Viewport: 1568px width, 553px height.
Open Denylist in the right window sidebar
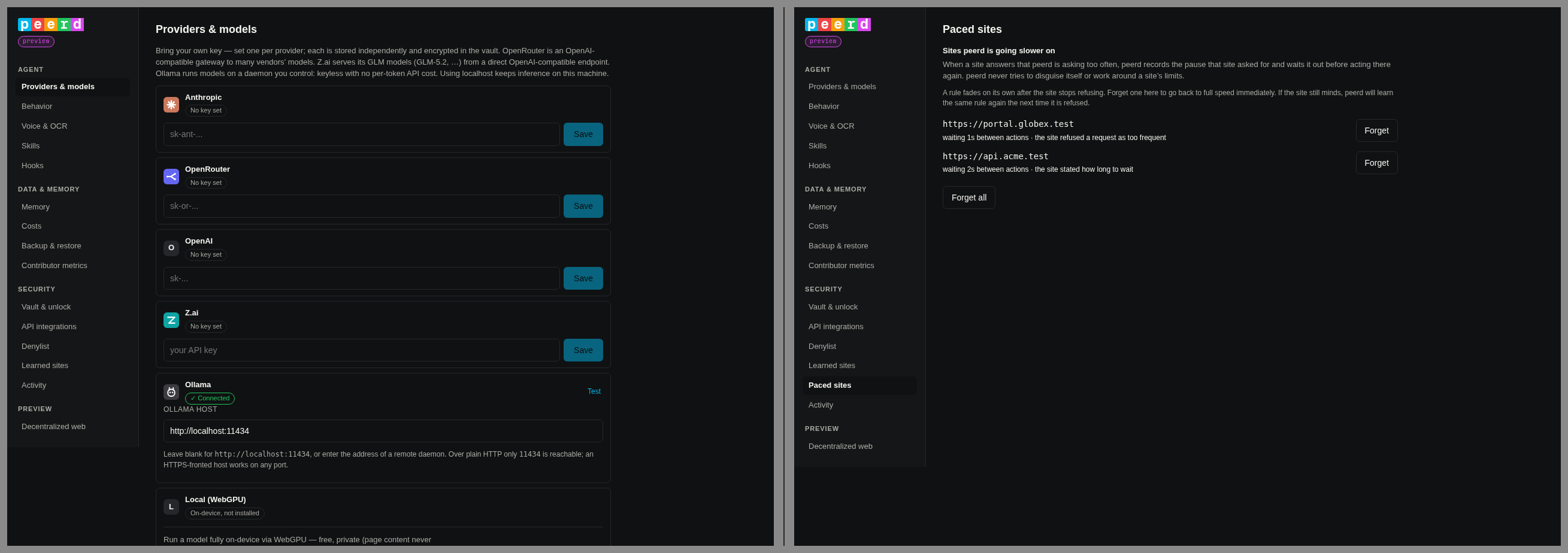[859, 346]
